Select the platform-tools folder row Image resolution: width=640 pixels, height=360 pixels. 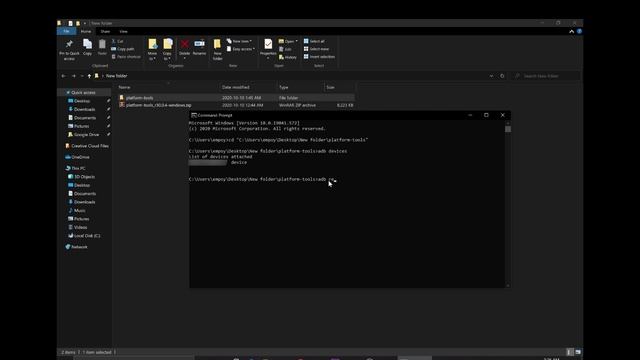[x=236, y=98]
